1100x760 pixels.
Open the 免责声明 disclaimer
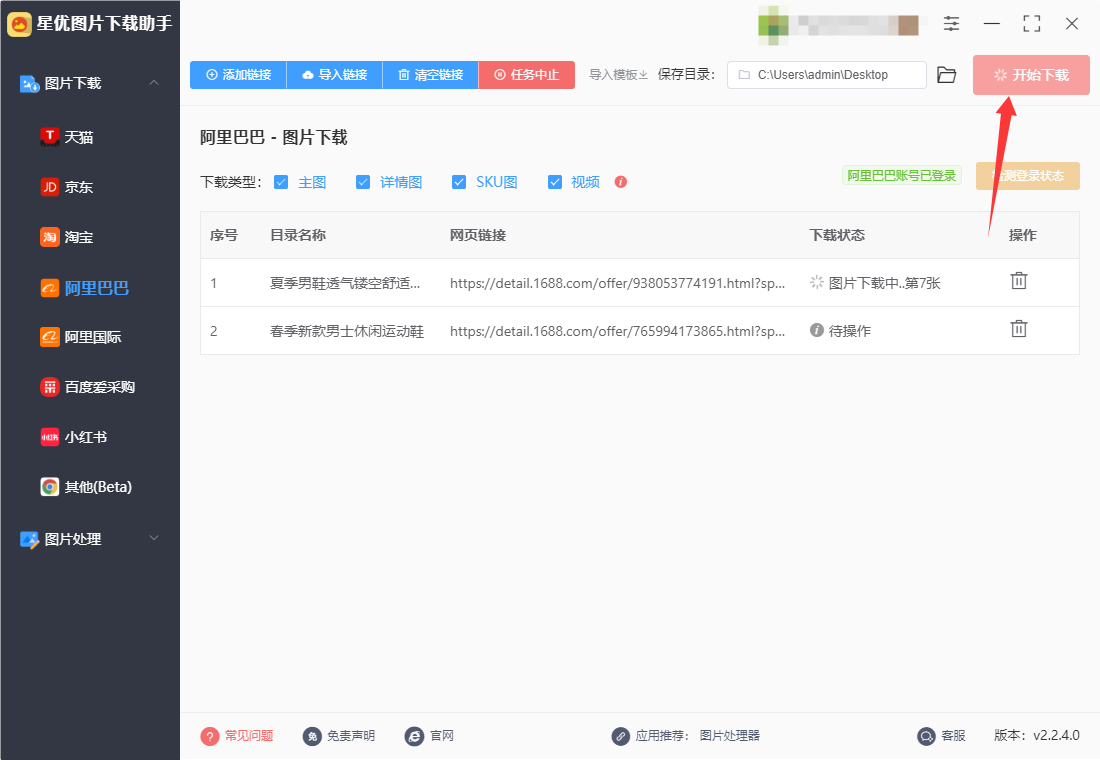(339, 735)
